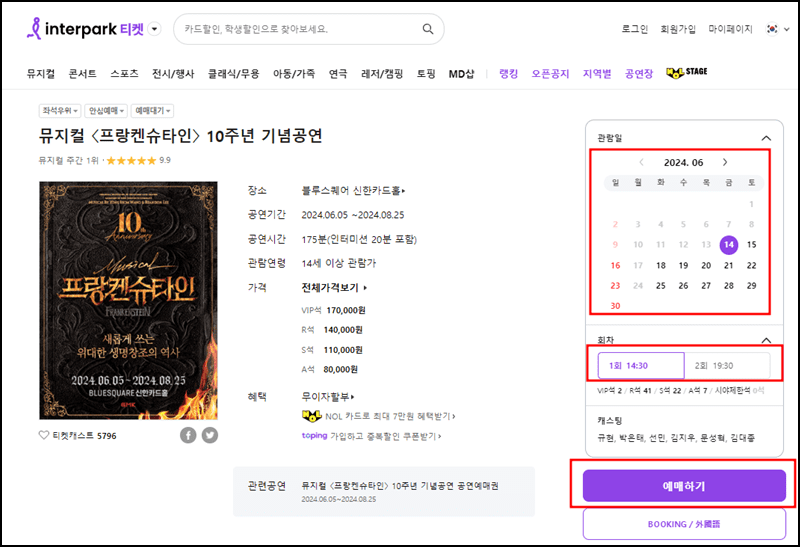Viewport: 800px width, 547px height.
Task: Select June 15 on the calendar
Action: click(x=751, y=245)
